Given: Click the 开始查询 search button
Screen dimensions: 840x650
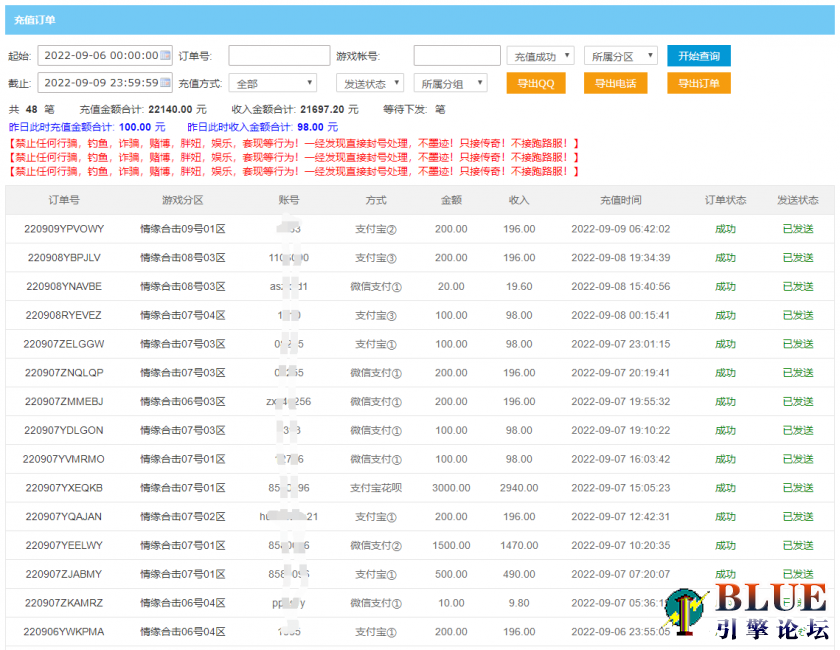Looking at the screenshot, I should click(x=702, y=55).
